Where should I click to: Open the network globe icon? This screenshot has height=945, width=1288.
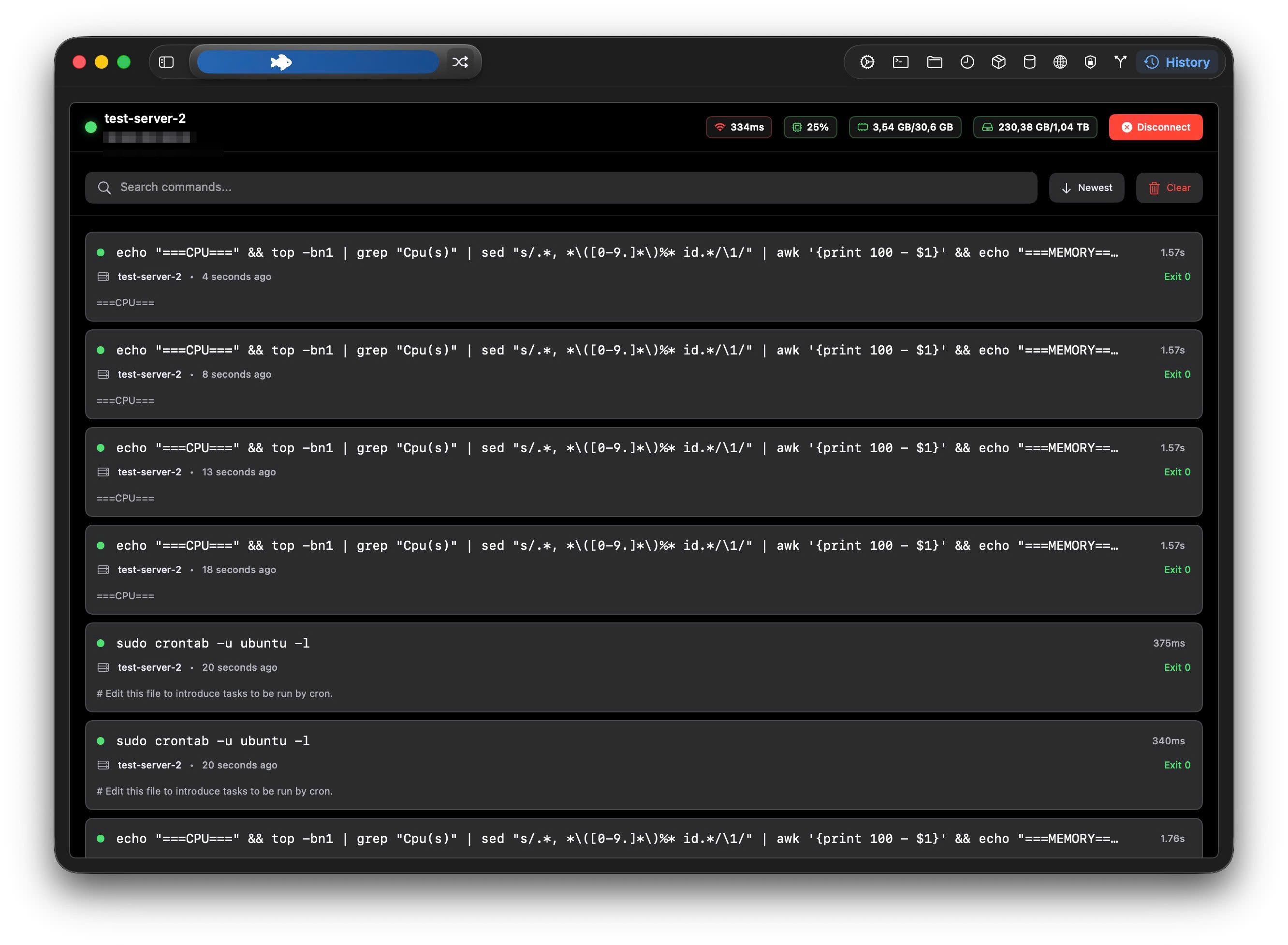click(x=1060, y=62)
